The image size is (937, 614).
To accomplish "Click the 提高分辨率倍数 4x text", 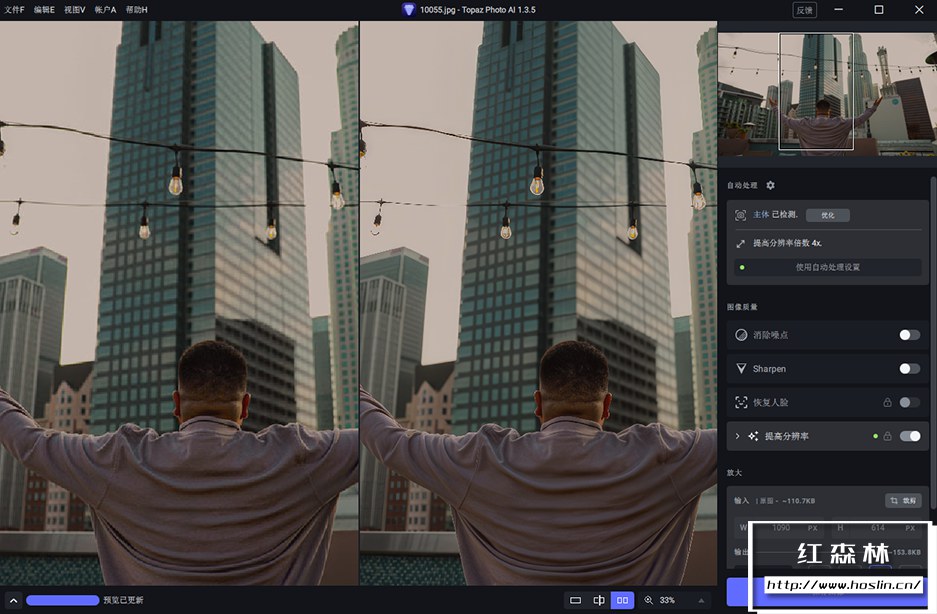I will [787, 243].
